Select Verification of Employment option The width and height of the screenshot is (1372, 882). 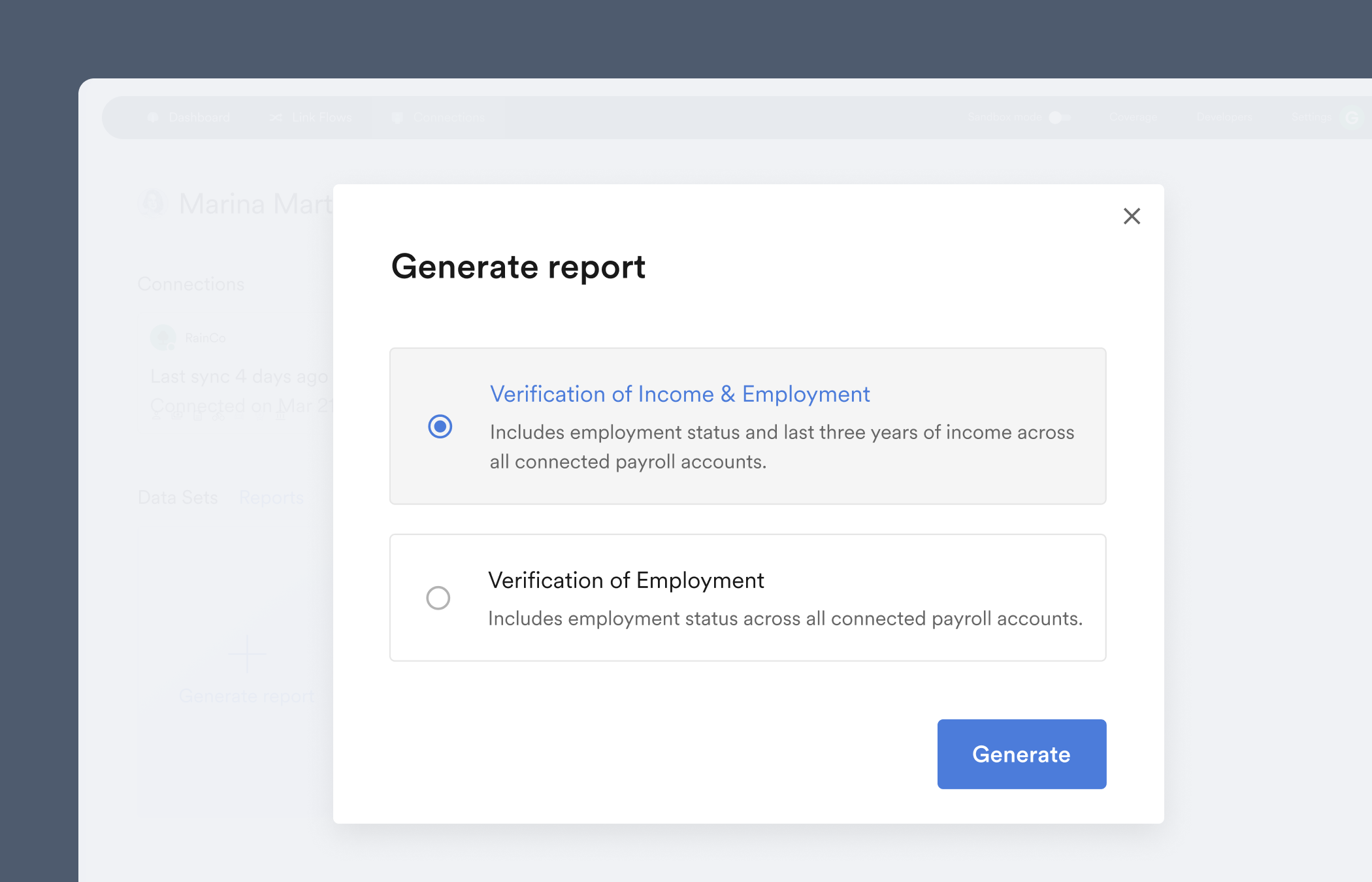pos(437,597)
